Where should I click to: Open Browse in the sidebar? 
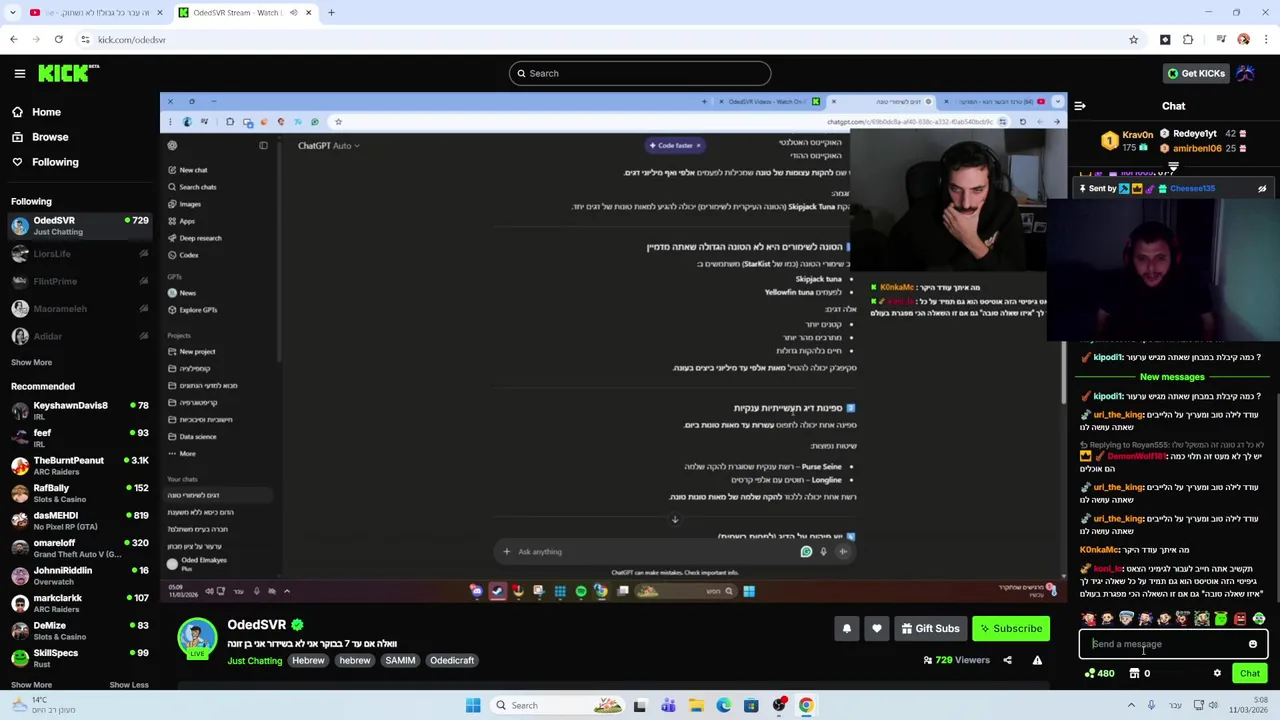(x=49, y=137)
